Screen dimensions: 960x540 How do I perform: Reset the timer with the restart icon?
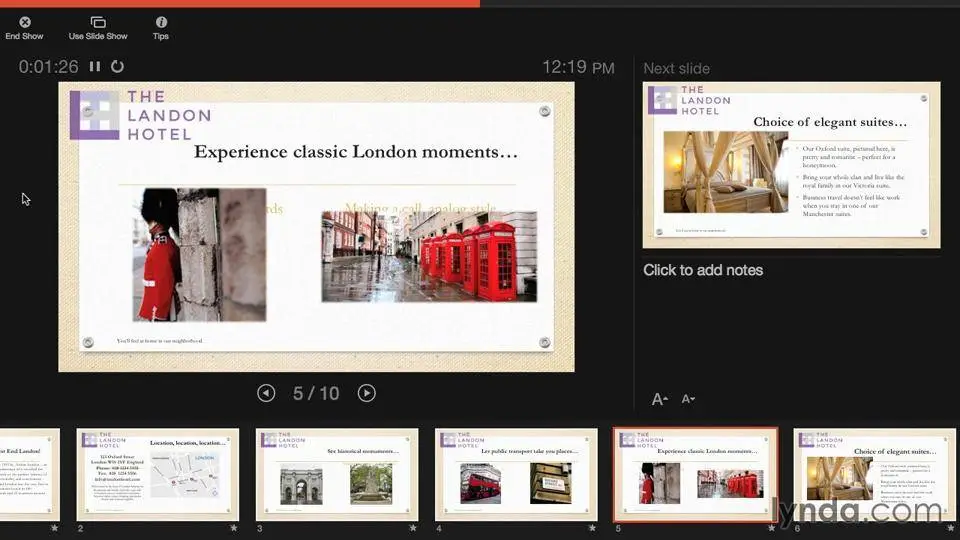[x=117, y=66]
